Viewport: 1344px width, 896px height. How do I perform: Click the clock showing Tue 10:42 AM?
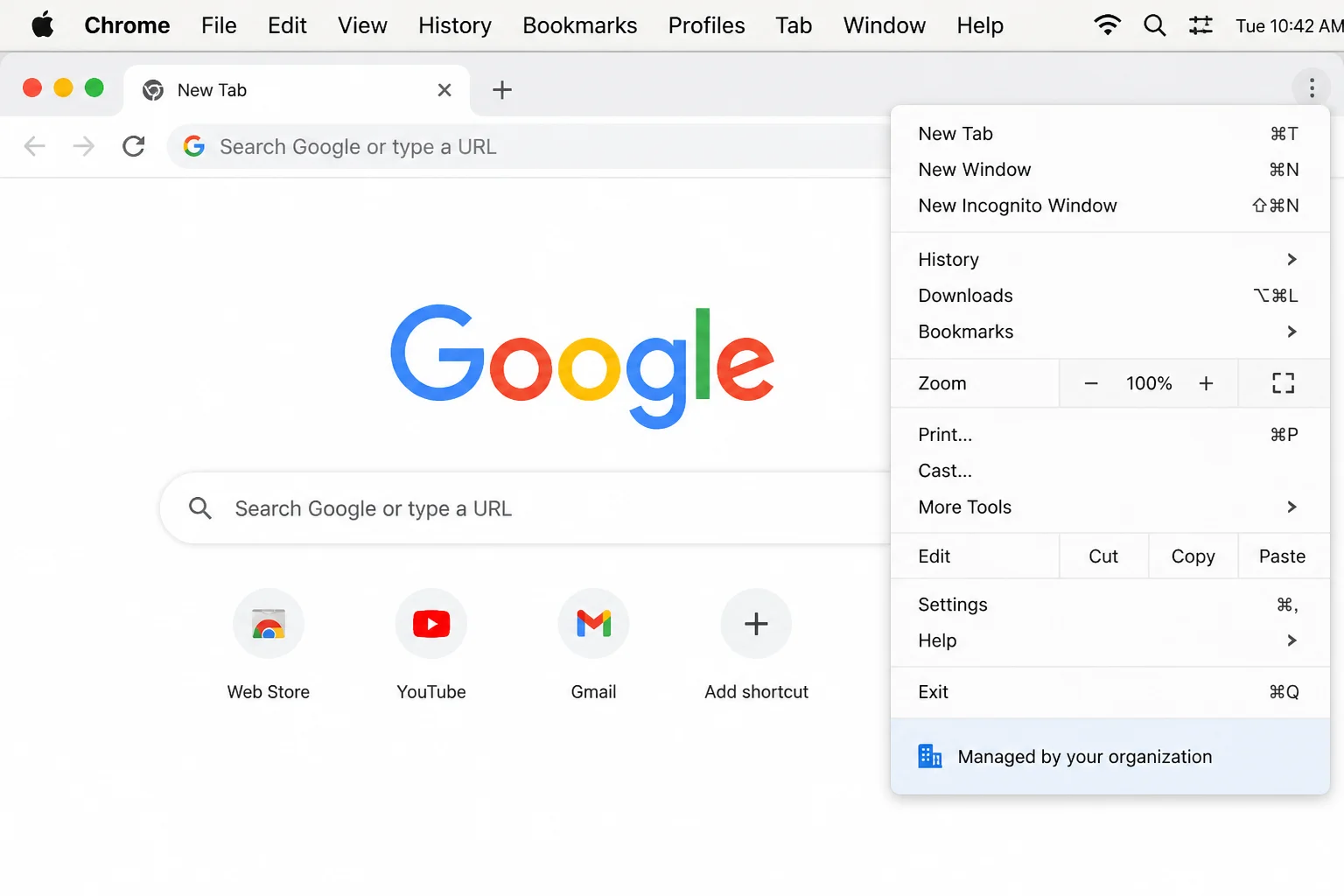point(1289,25)
